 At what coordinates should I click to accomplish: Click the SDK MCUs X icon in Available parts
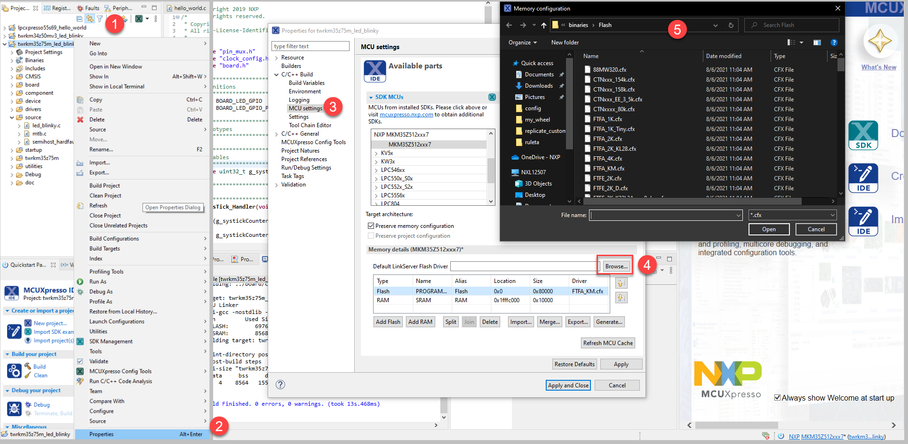click(x=491, y=97)
